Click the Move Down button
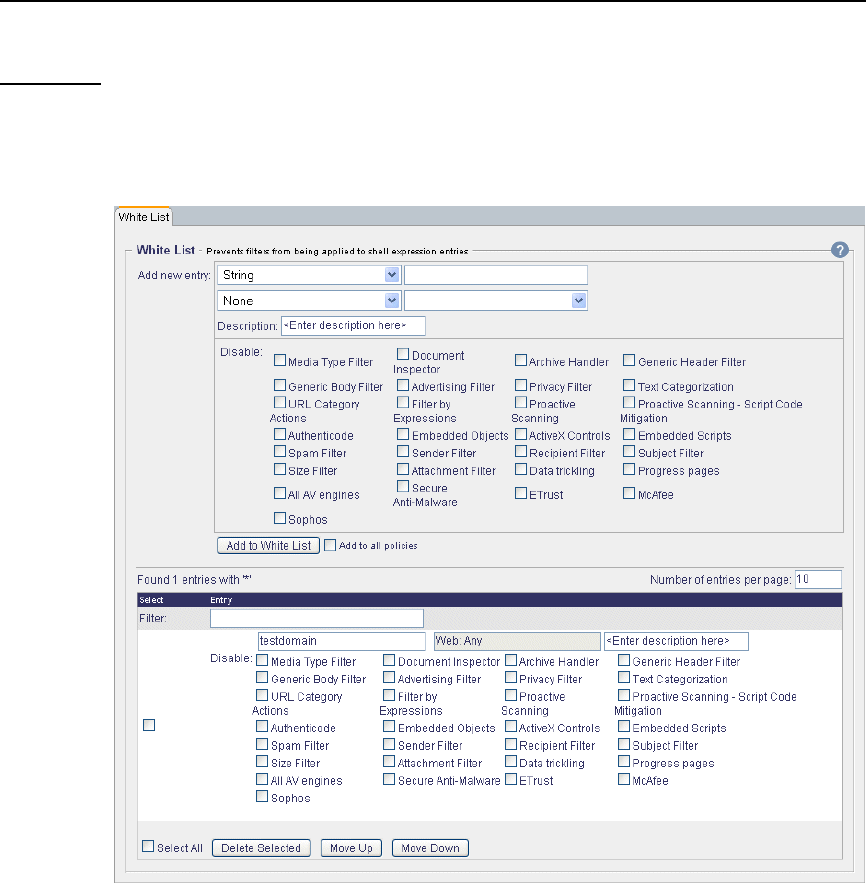The height and width of the screenshot is (883, 866). (x=430, y=848)
